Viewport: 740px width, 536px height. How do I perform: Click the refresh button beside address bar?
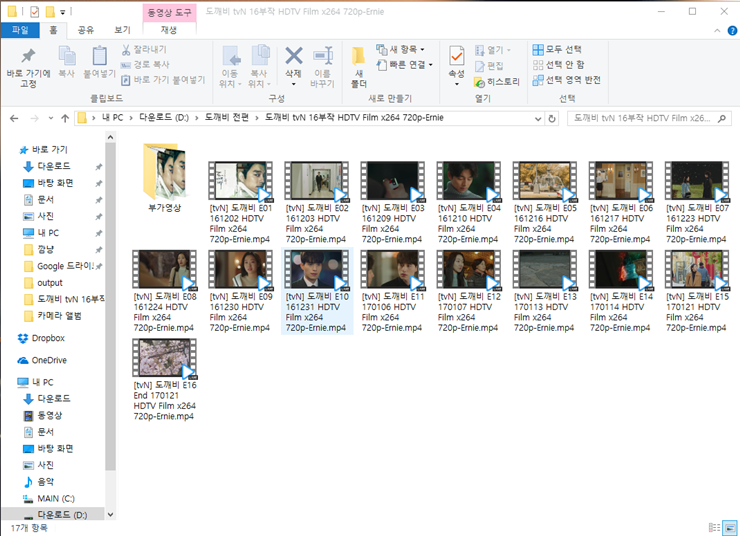tap(551, 118)
